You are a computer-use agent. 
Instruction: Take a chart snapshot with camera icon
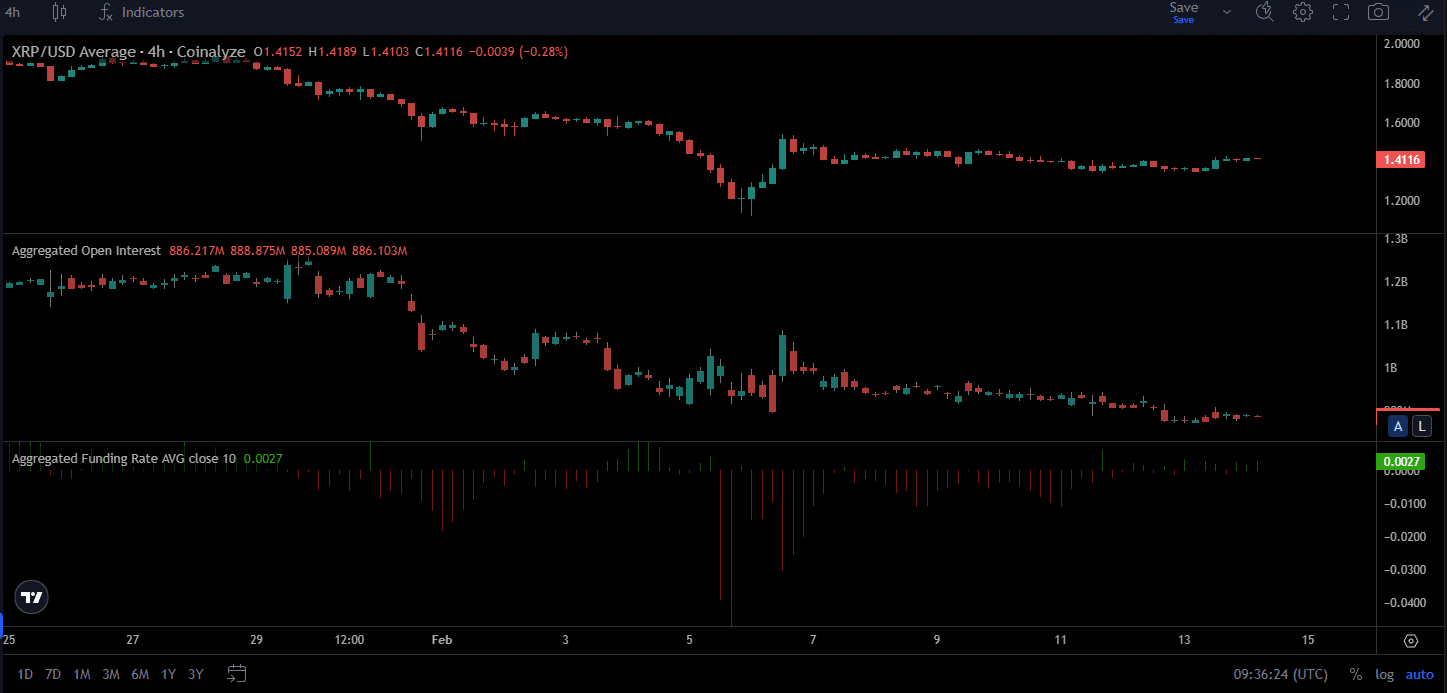pos(1377,12)
